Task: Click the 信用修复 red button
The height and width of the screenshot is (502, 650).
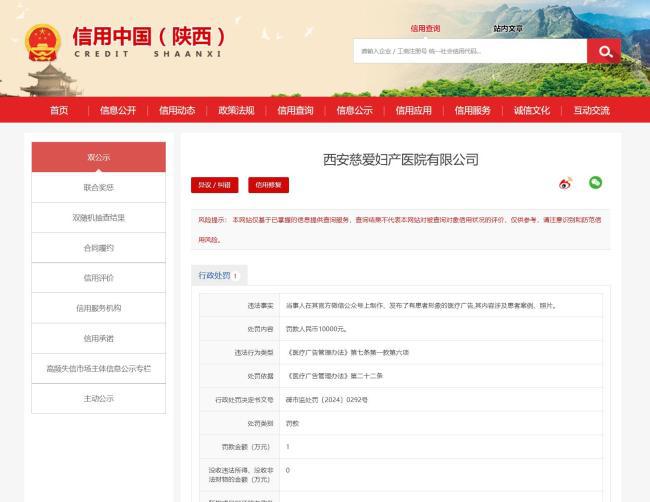Action: tap(268, 185)
